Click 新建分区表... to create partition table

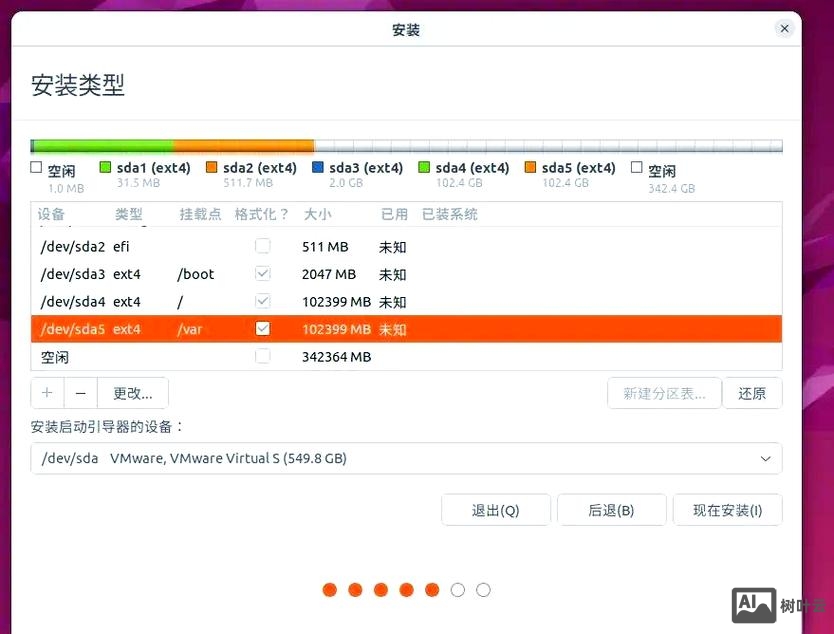click(664, 392)
